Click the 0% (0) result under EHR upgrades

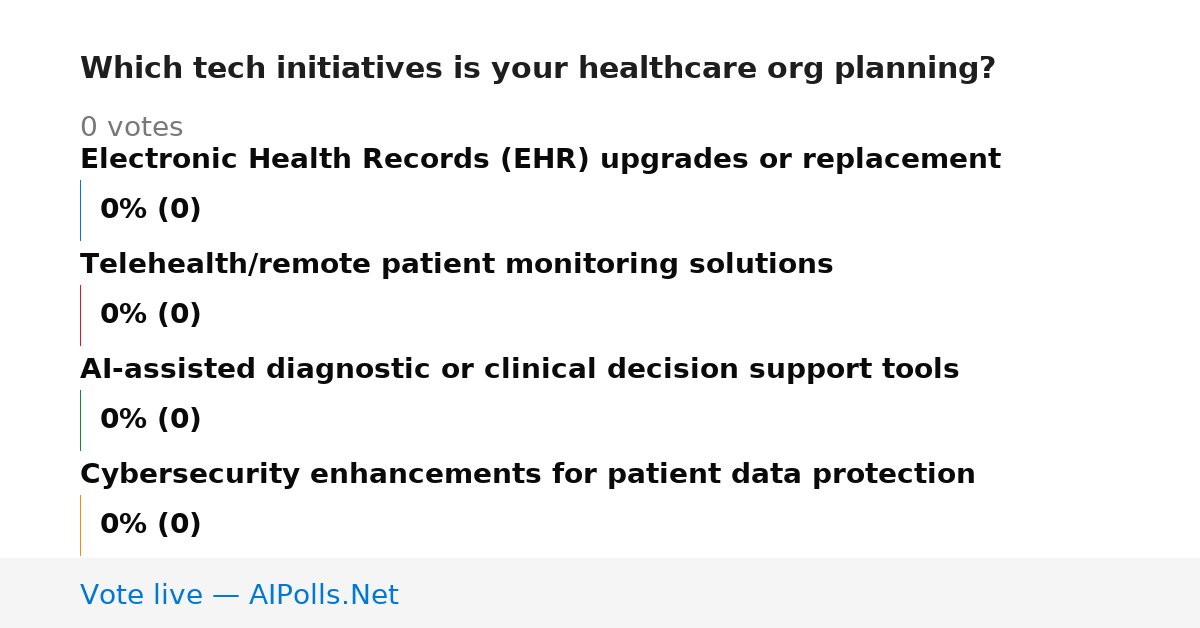(150, 210)
